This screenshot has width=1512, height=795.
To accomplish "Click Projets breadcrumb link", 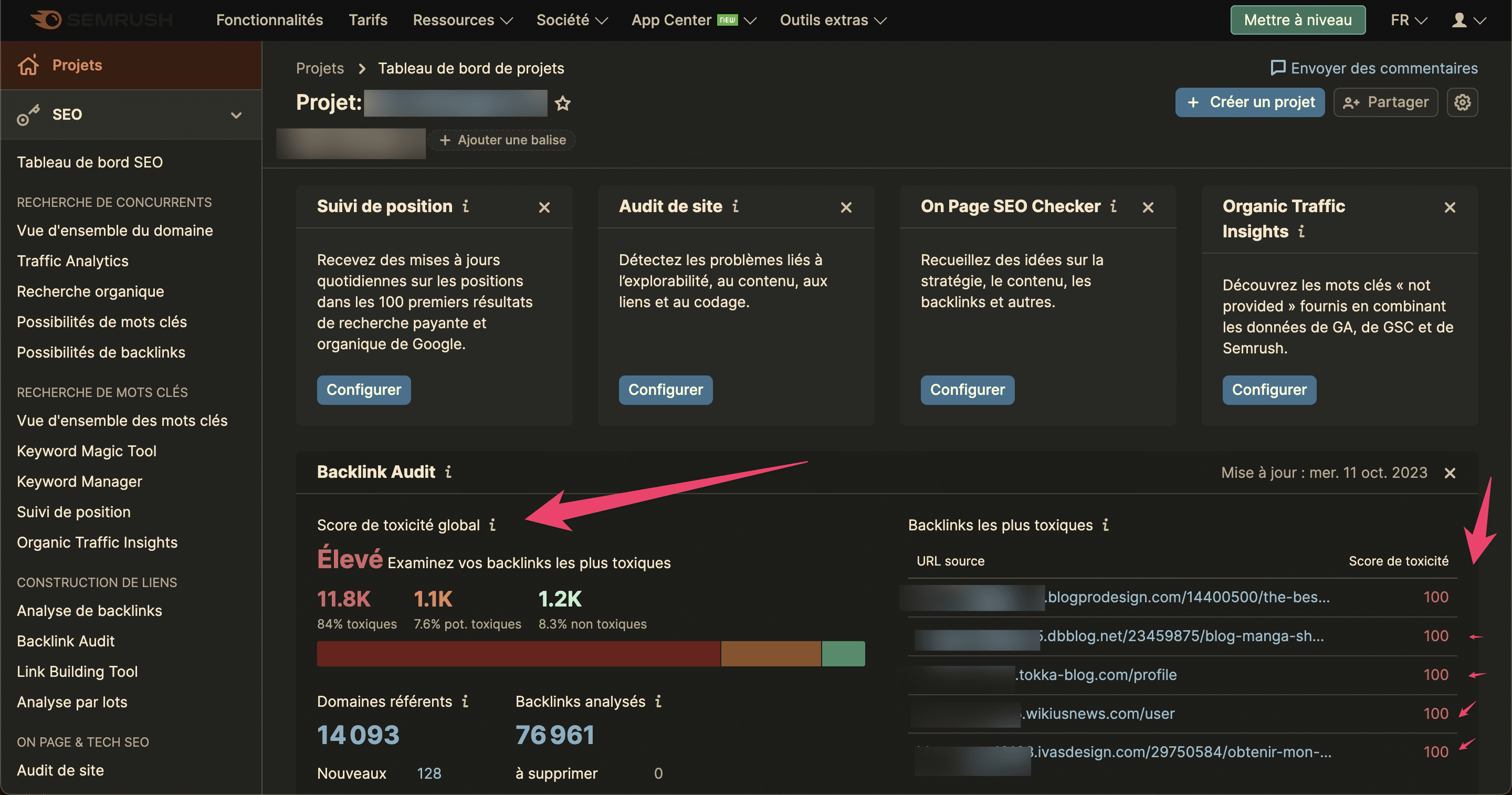I will tap(320, 68).
